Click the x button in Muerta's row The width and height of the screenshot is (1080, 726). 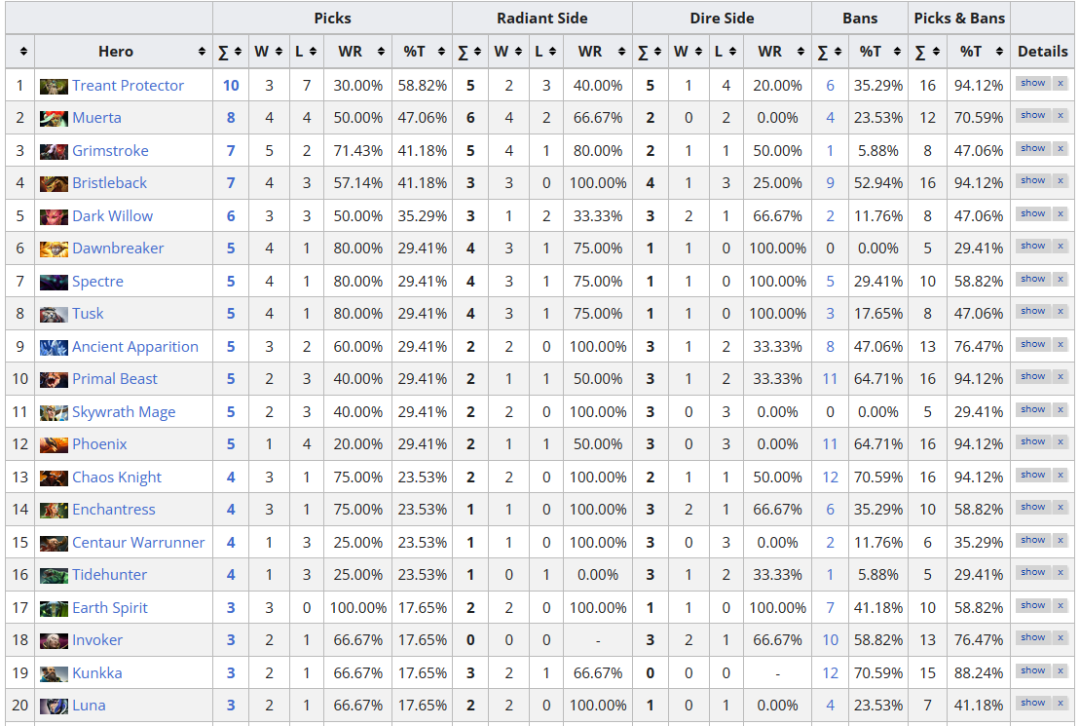pyautogui.click(x=1060, y=116)
